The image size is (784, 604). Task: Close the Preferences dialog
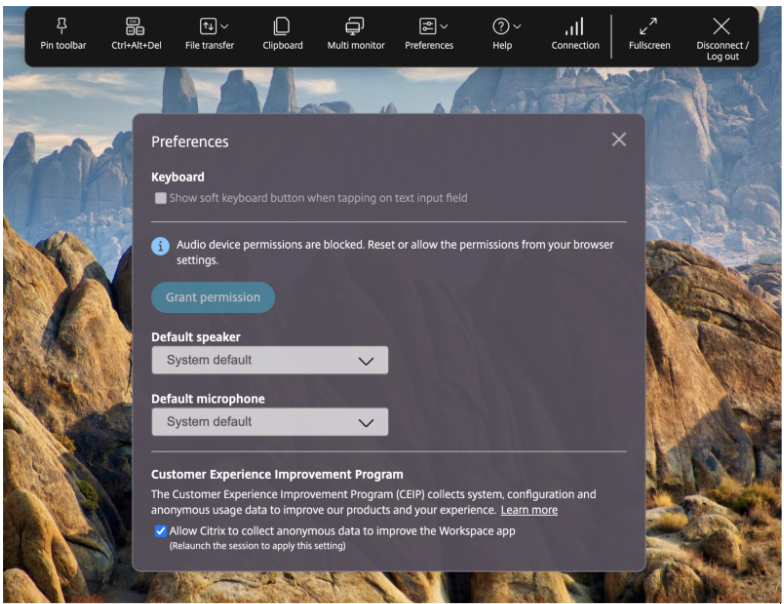(619, 140)
